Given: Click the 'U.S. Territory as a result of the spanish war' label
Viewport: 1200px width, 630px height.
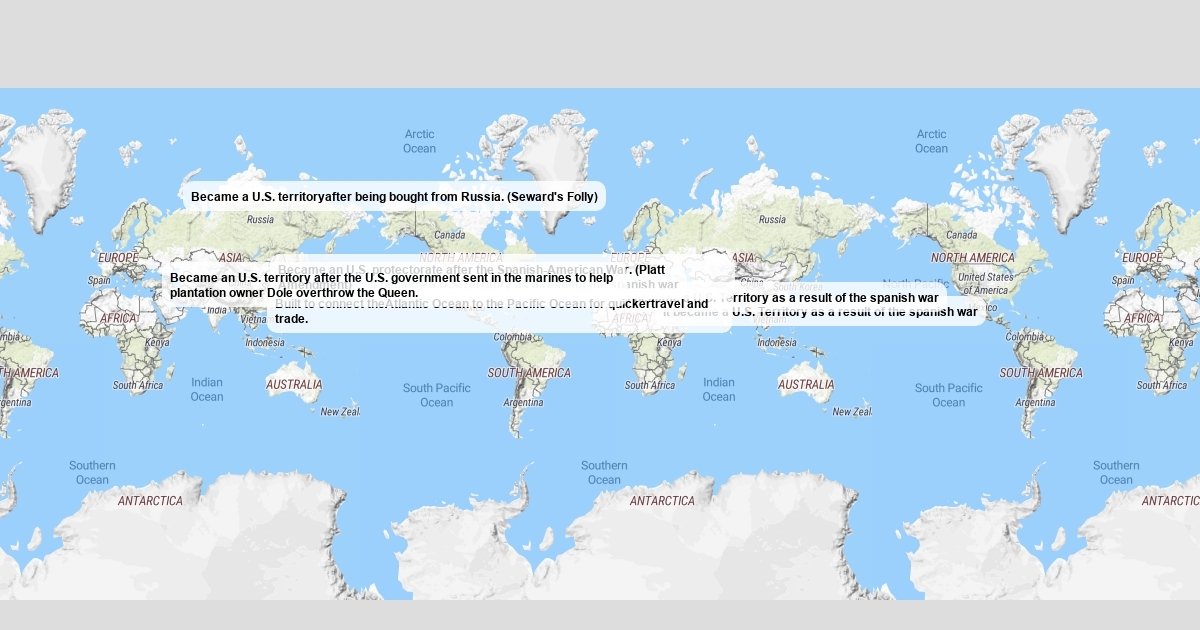Looking at the screenshot, I should 855,312.
